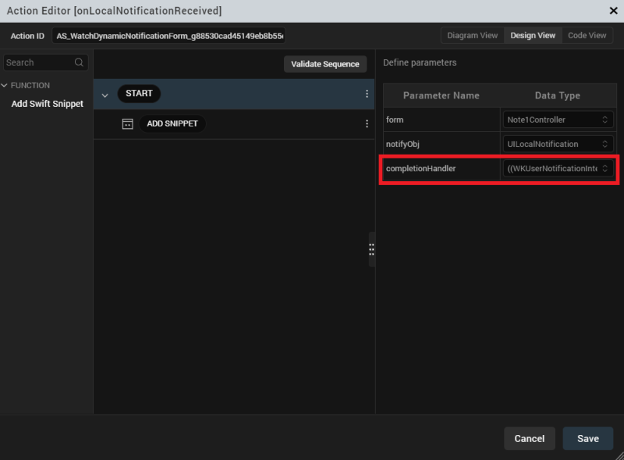Click the form parameter name cell
Screen dimensions: 624x460
click(x=442, y=120)
